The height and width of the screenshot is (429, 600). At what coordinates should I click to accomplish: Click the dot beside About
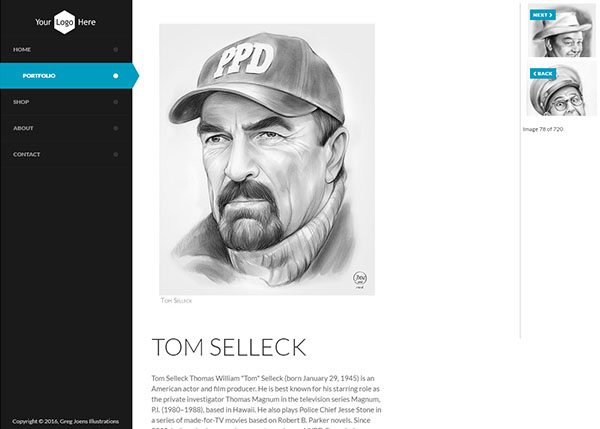click(116, 128)
